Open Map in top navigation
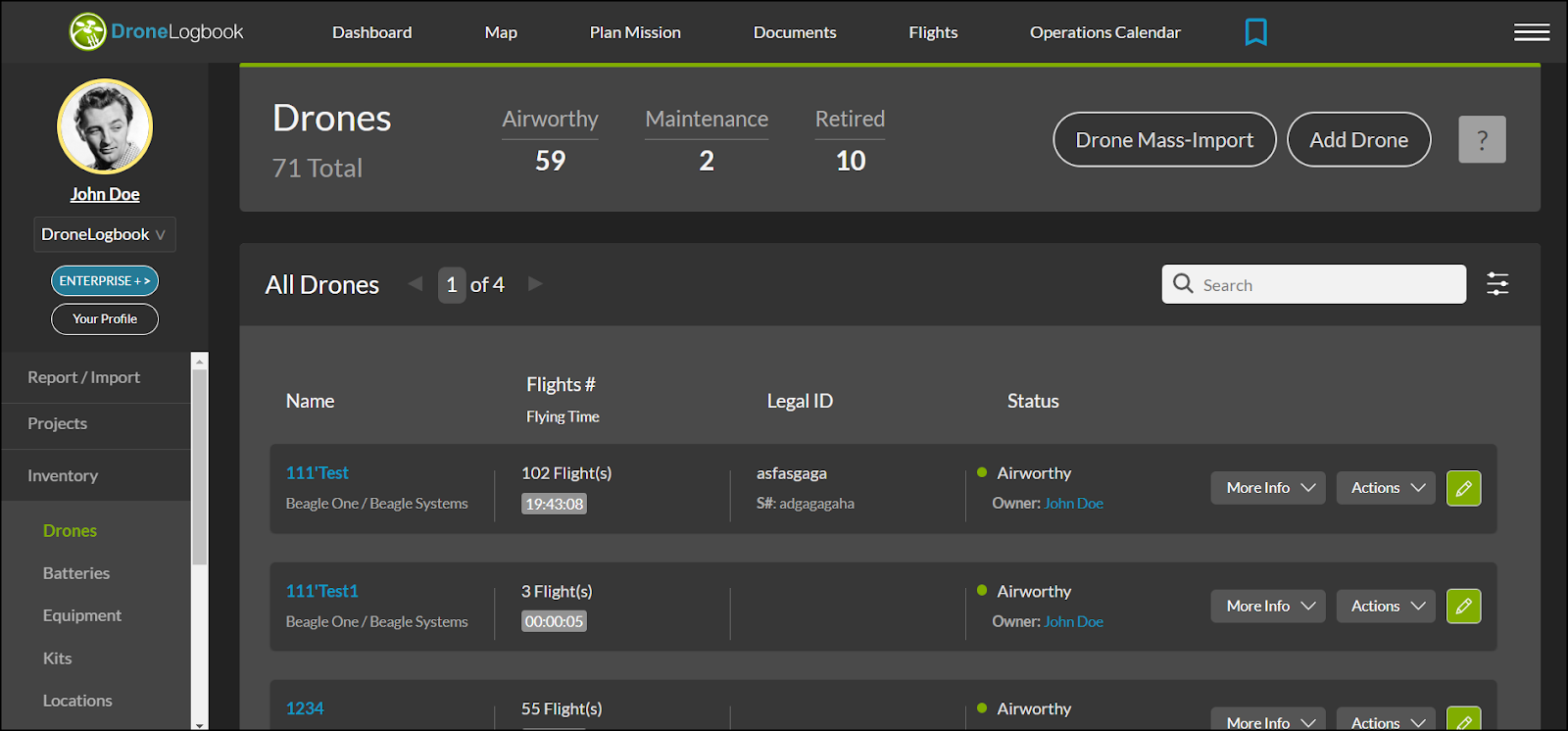1568x731 pixels. (501, 32)
